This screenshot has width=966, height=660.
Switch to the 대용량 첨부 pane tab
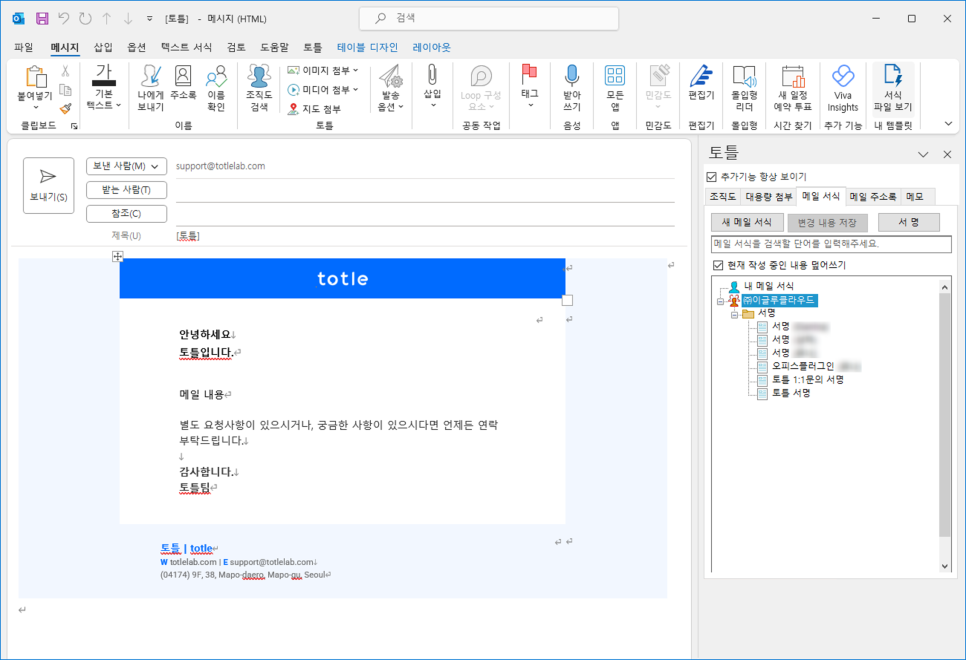tap(768, 197)
